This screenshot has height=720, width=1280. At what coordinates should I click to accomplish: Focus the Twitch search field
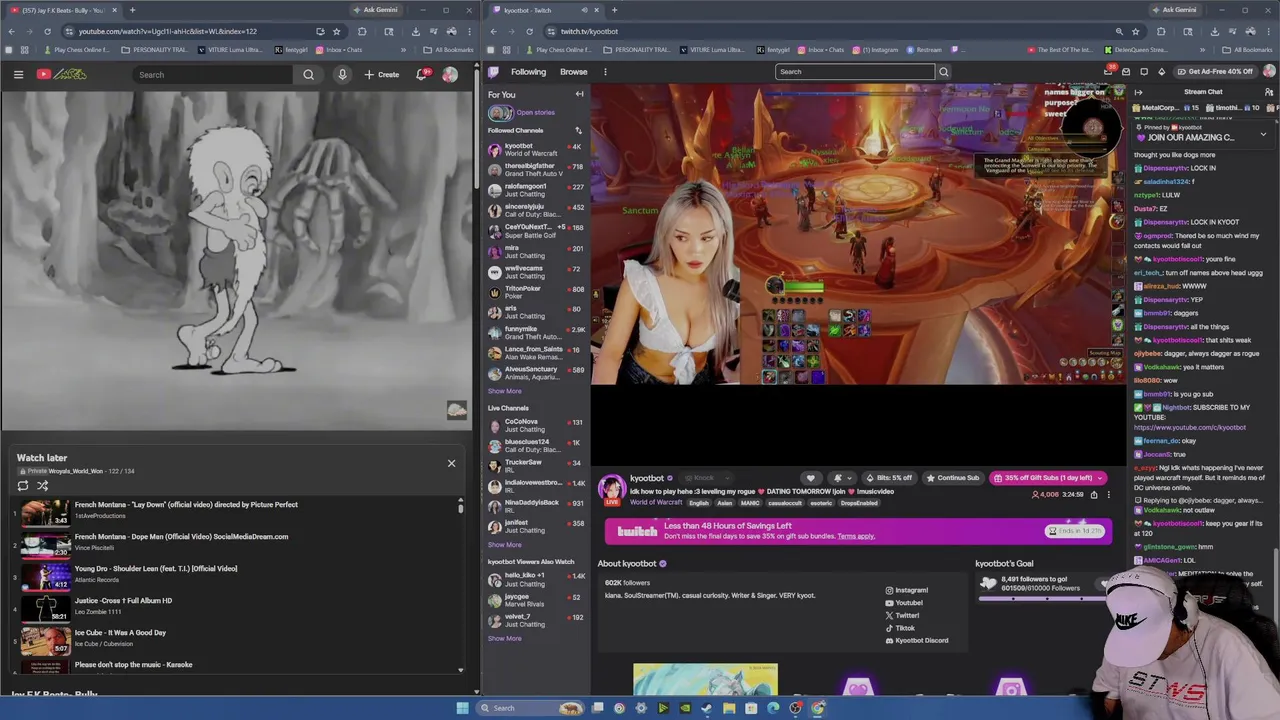pyautogui.click(x=855, y=72)
